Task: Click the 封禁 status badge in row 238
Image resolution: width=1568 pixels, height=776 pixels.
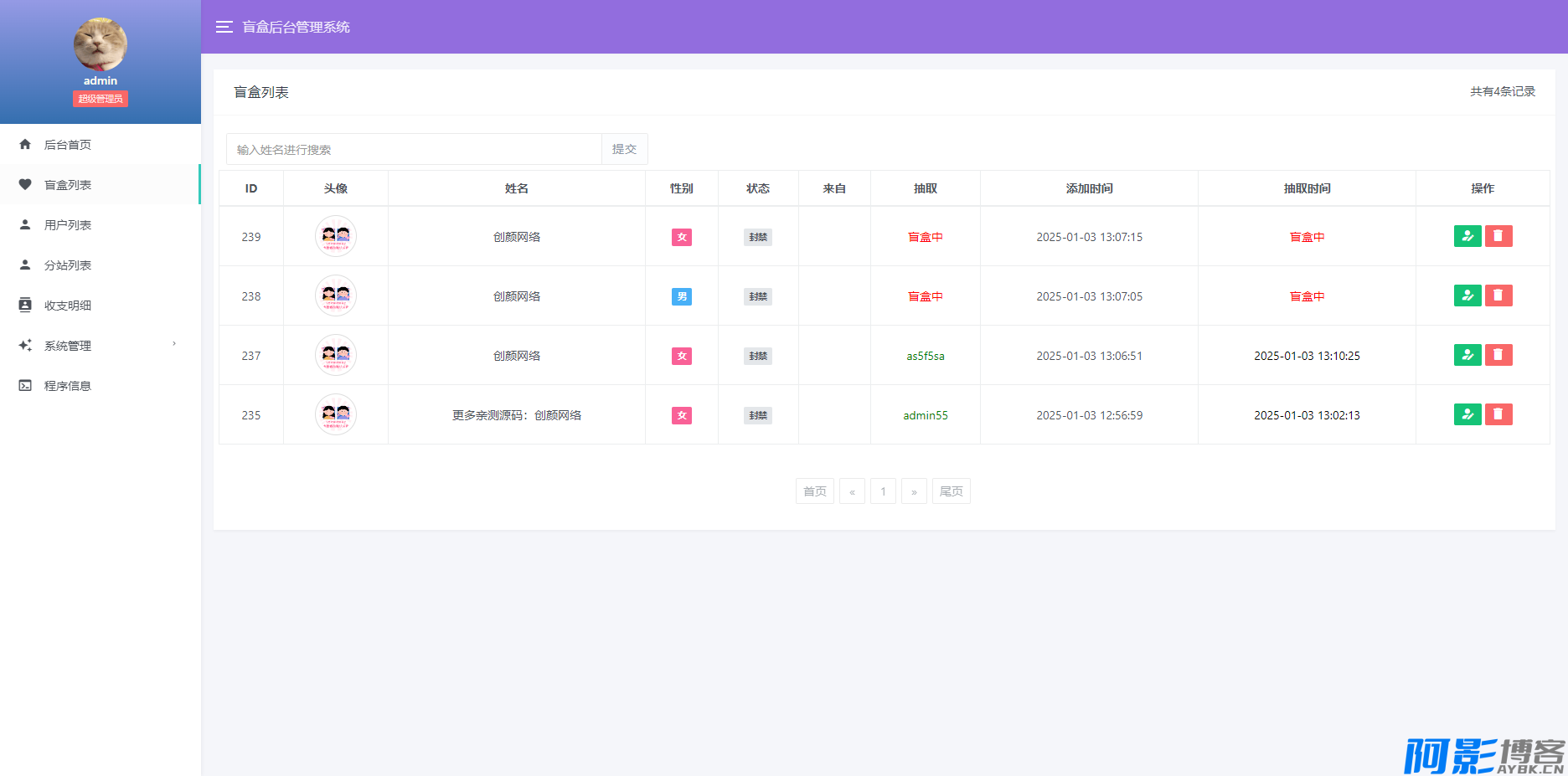Action: [758, 296]
